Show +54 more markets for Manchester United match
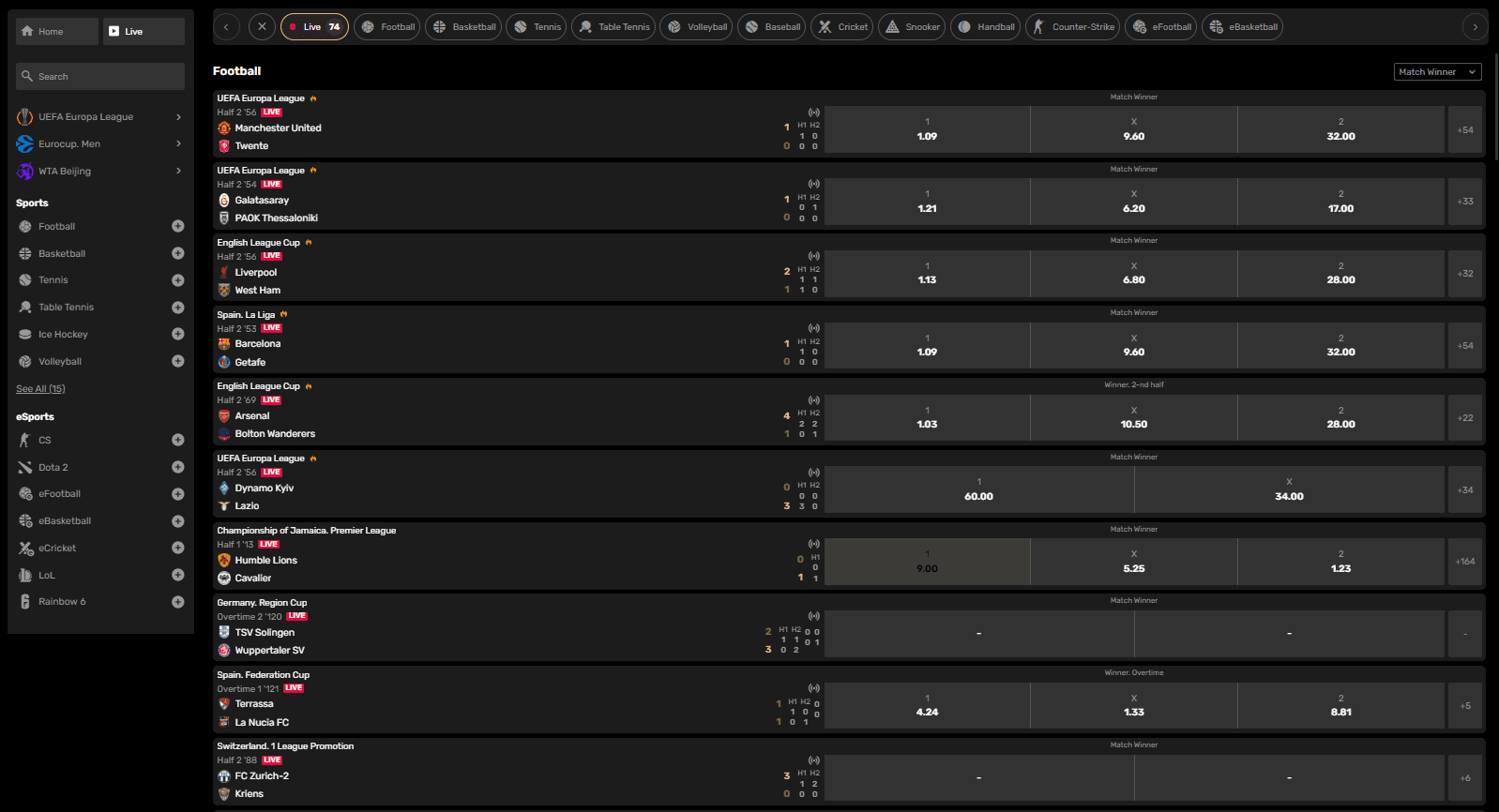 (x=1465, y=129)
